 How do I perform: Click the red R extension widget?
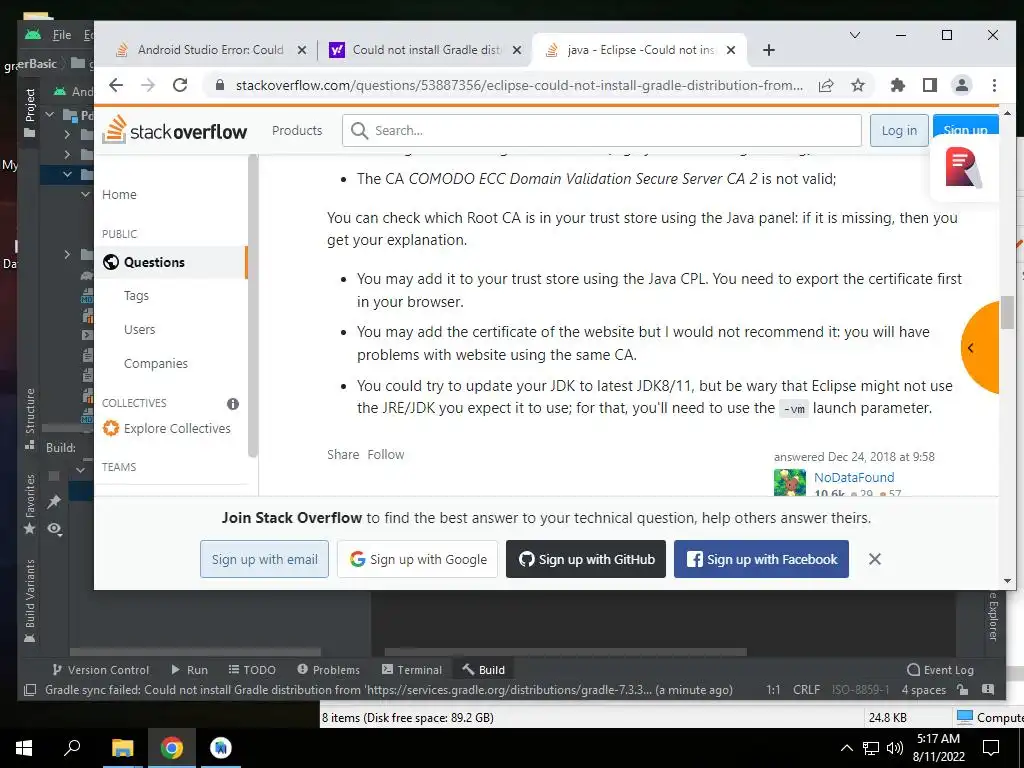(963, 167)
